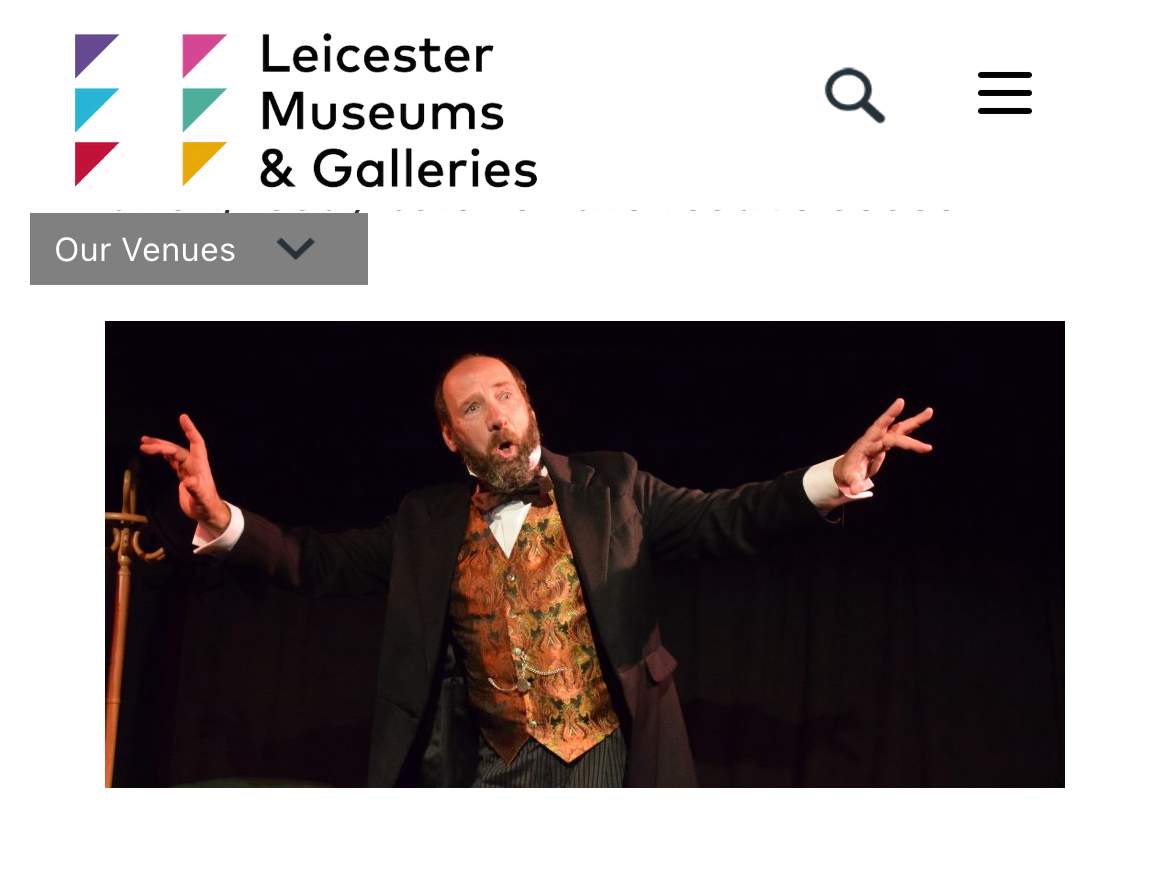Click the performer's bearded face in the image

click(492, 419)
